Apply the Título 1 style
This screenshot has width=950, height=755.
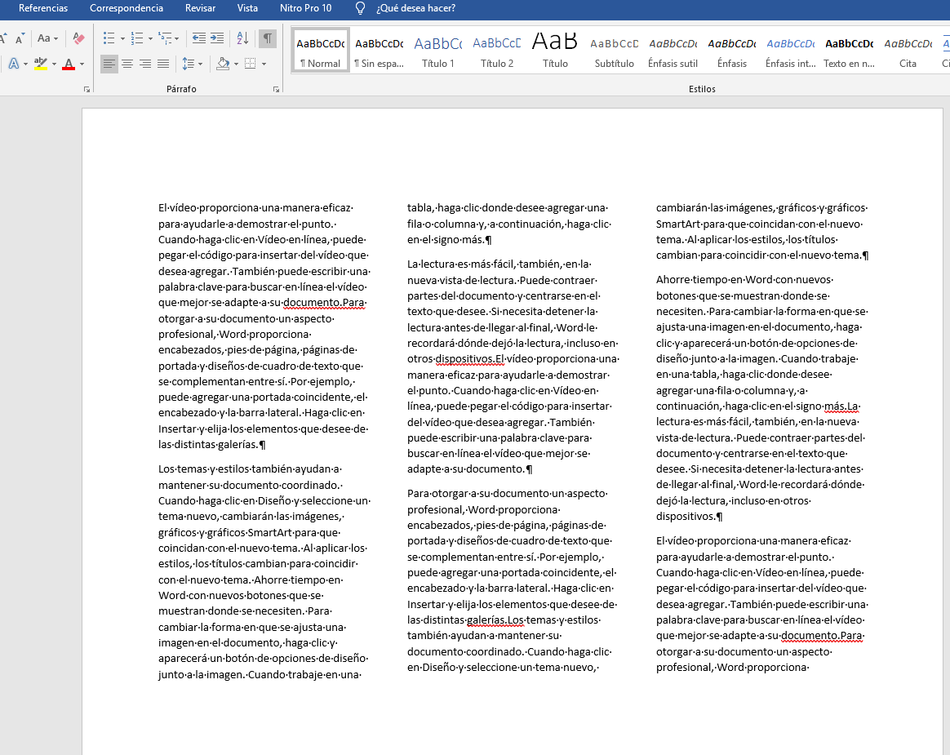coord(438,51)
